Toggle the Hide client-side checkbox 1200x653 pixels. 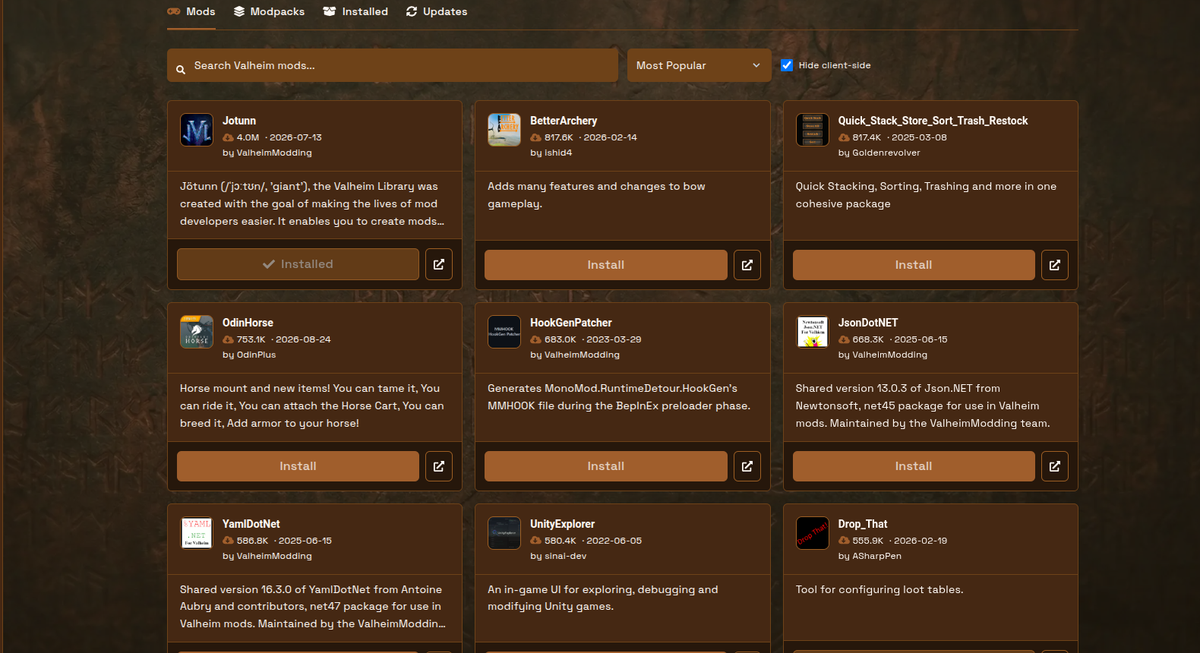click(x=787, y=65)
